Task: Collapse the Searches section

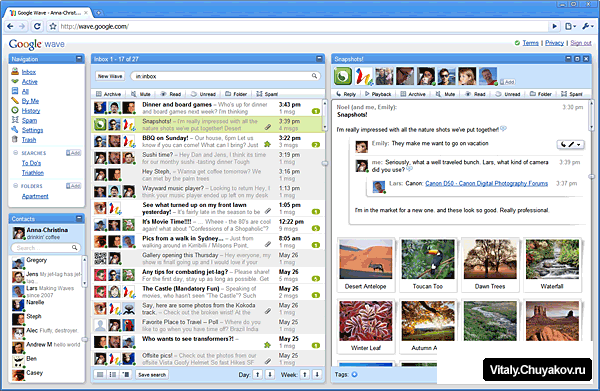Action: [16, 153]
